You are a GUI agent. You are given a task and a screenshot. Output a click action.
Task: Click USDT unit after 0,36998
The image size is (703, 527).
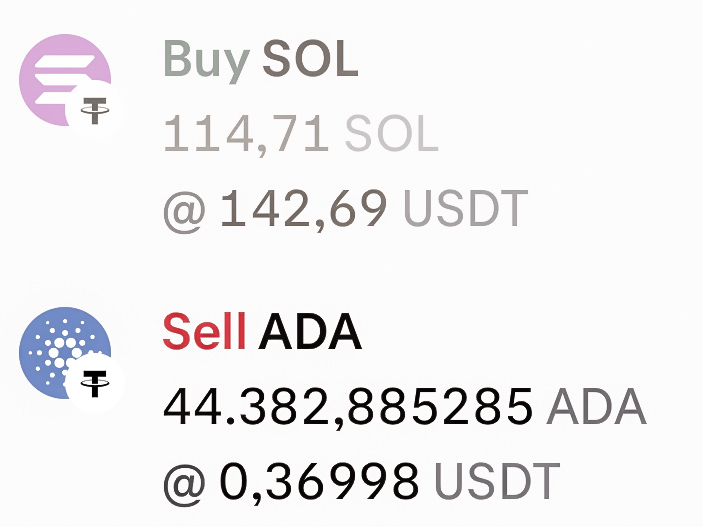click(497, 481)
